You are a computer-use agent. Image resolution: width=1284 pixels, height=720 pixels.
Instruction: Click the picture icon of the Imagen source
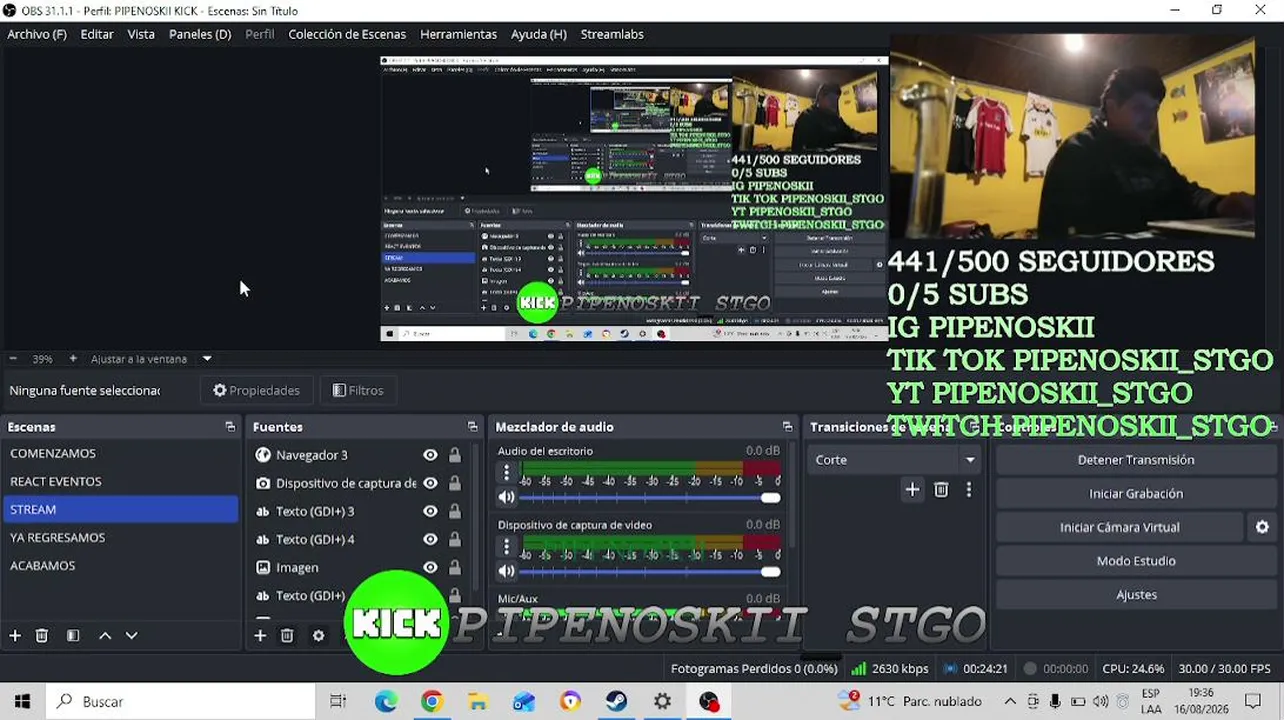coord(263,567)
